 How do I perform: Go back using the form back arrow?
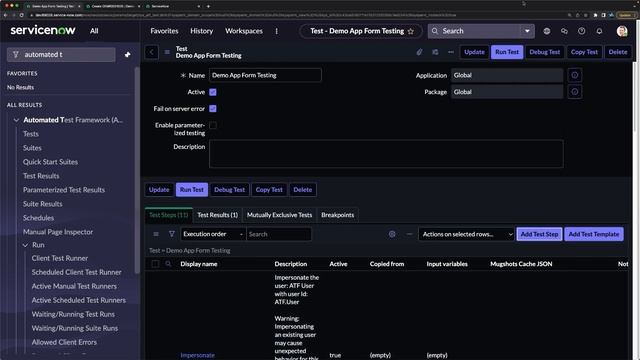[151, 52]
